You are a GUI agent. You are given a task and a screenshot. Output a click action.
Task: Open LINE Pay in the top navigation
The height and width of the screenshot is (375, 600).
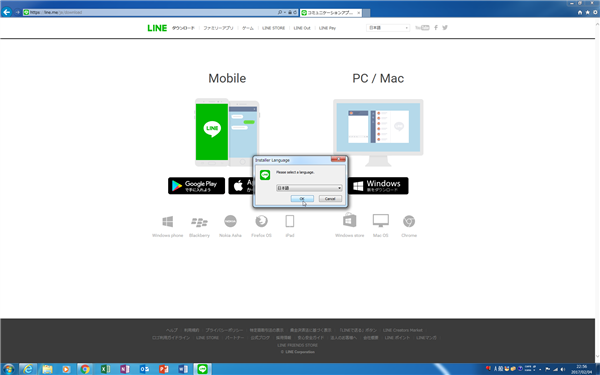coord(327,28)
